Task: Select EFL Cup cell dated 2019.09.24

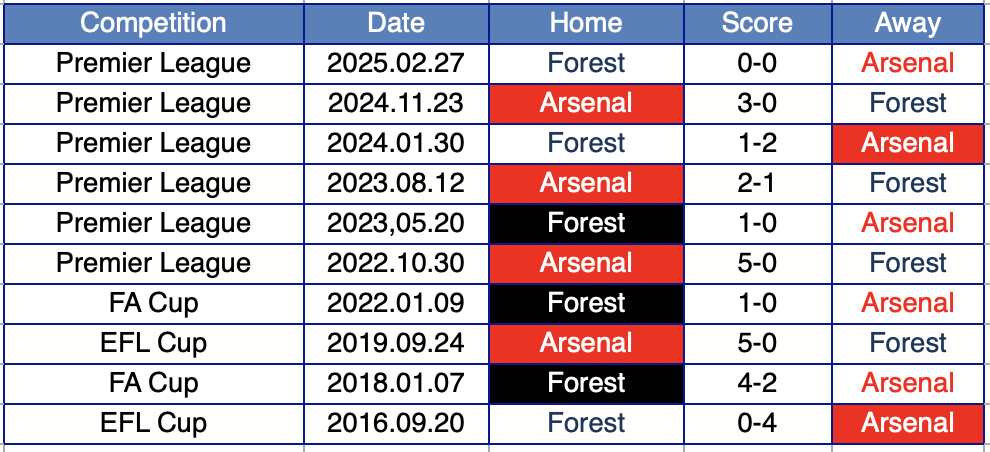Action: click(x=153, y=343)
